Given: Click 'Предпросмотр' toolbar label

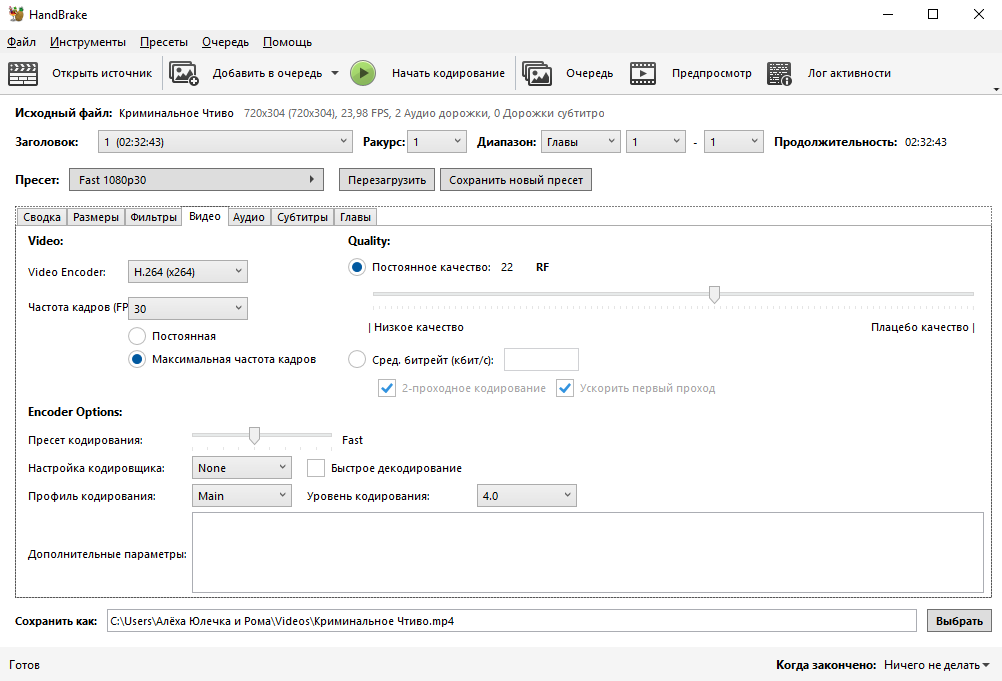Looking at the screenshot, I should click(x=711, y=73).
